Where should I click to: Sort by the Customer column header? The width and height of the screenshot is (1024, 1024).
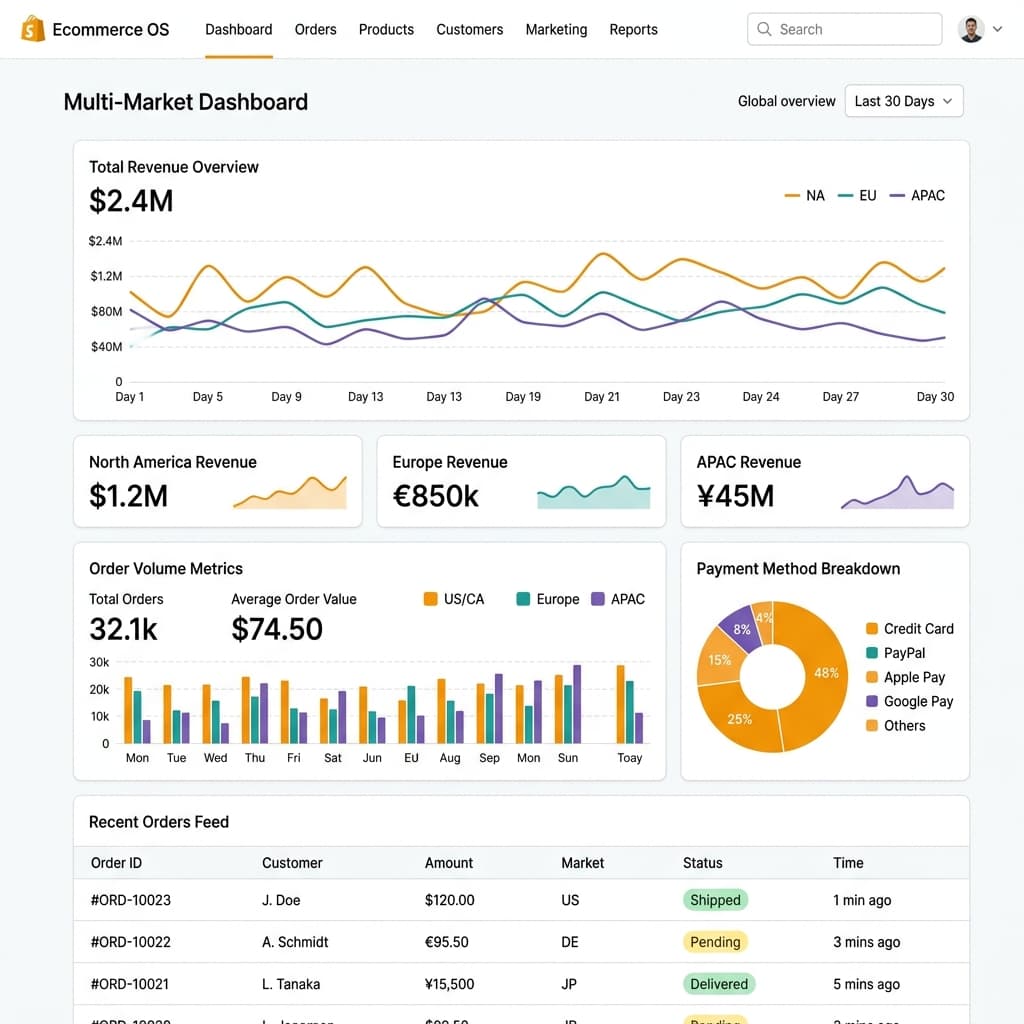pyautogui.click(x=292, y=863)
